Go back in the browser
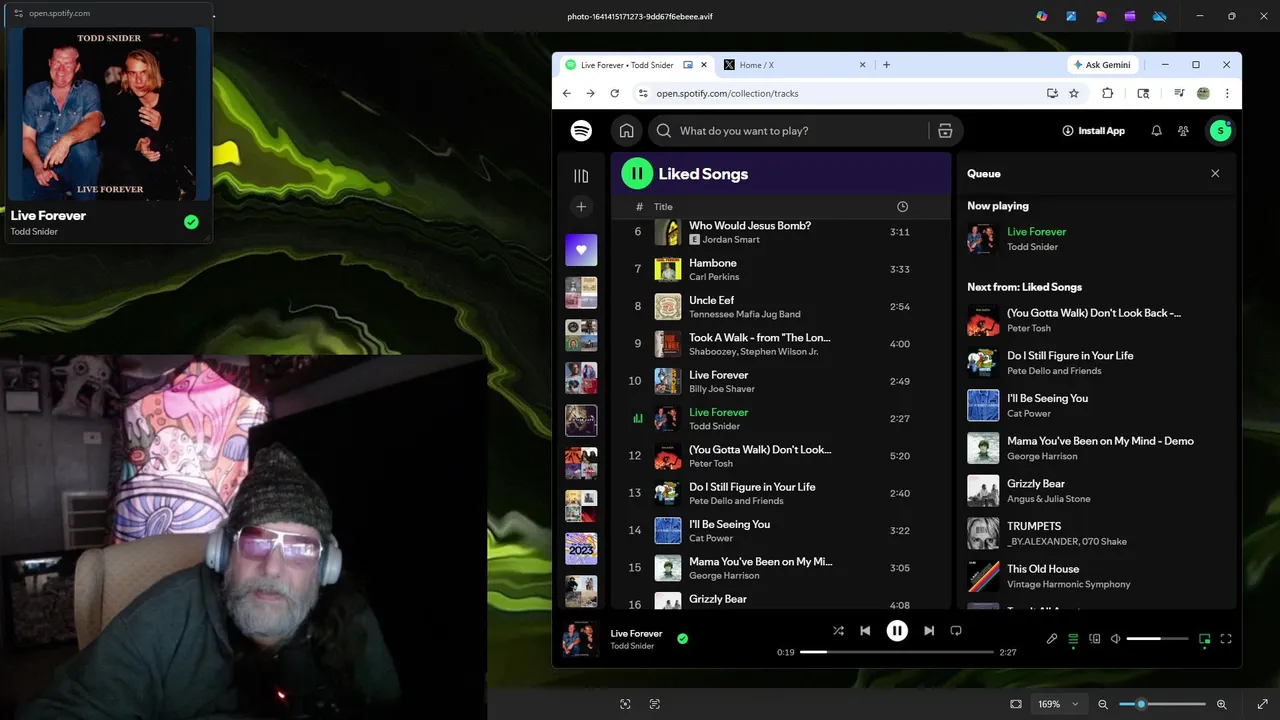Viewport: 1280px width, 720px height. click(x=567, y=93)
